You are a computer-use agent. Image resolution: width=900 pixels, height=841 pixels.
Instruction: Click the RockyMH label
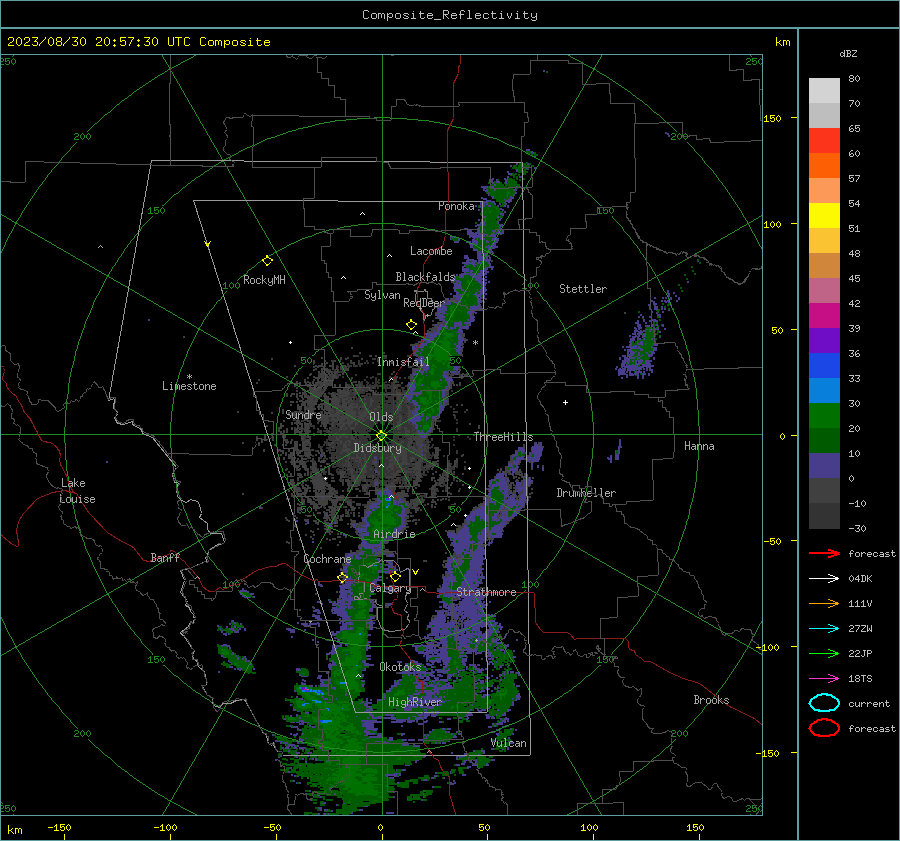(x=265, y=280)
